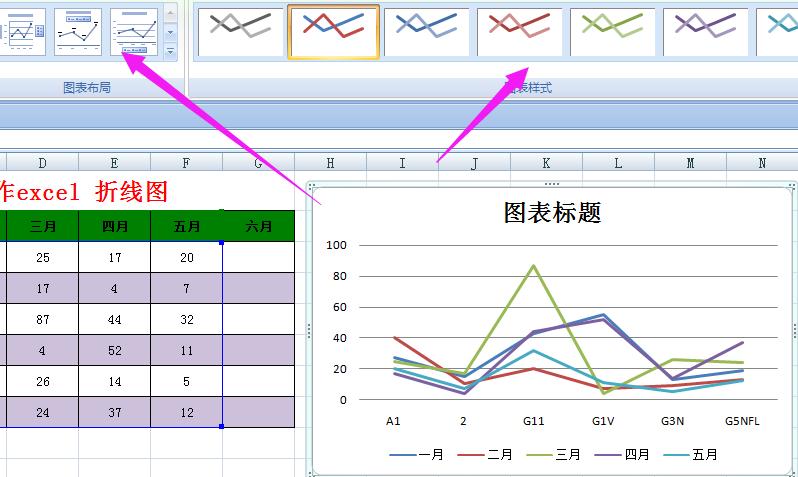
Task: Select the green 三月 table header cell
Action: point(43,226)
